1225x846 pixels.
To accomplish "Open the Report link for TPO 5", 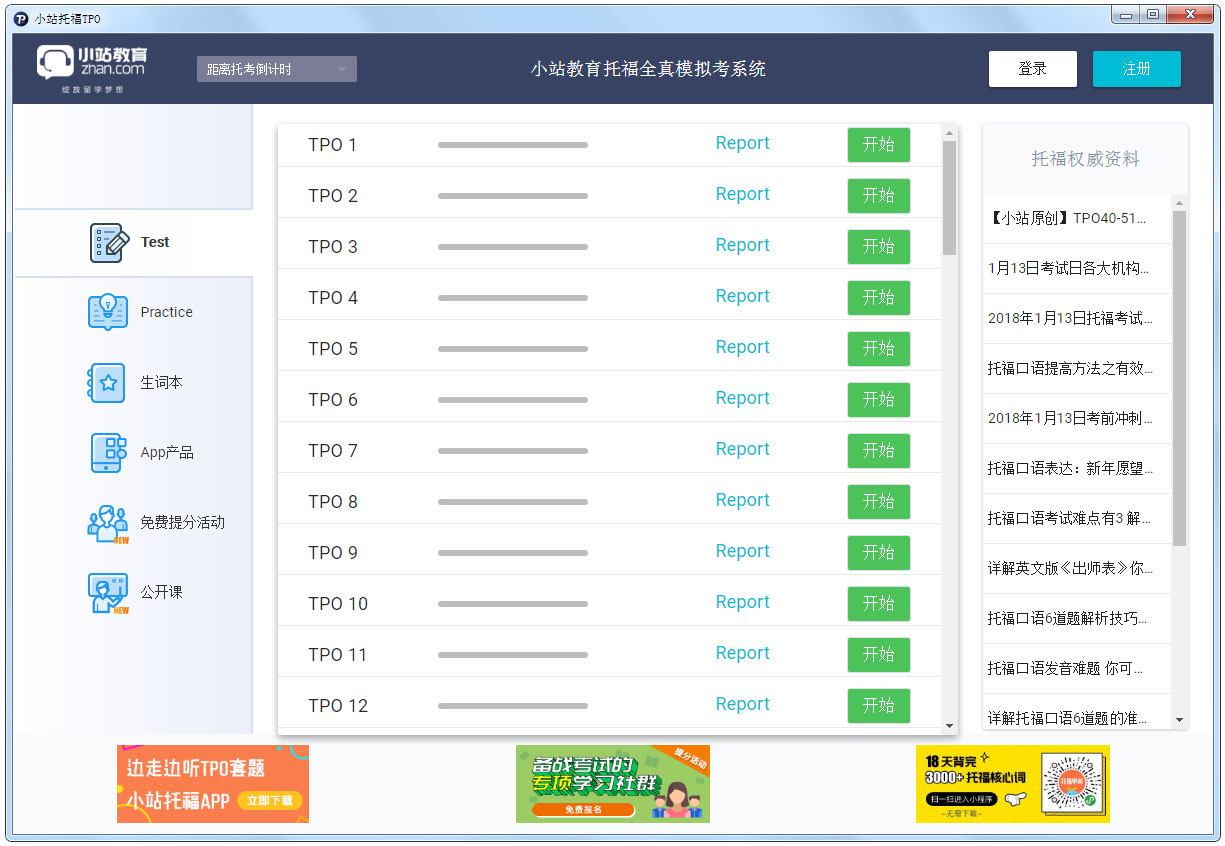I will (x=743, y=347).
